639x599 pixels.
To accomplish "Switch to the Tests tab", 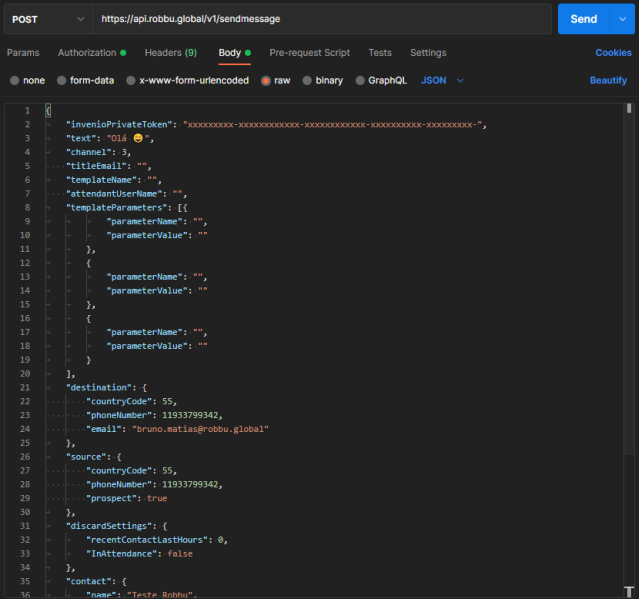I will pyautogui.click(x=380, y=53).
